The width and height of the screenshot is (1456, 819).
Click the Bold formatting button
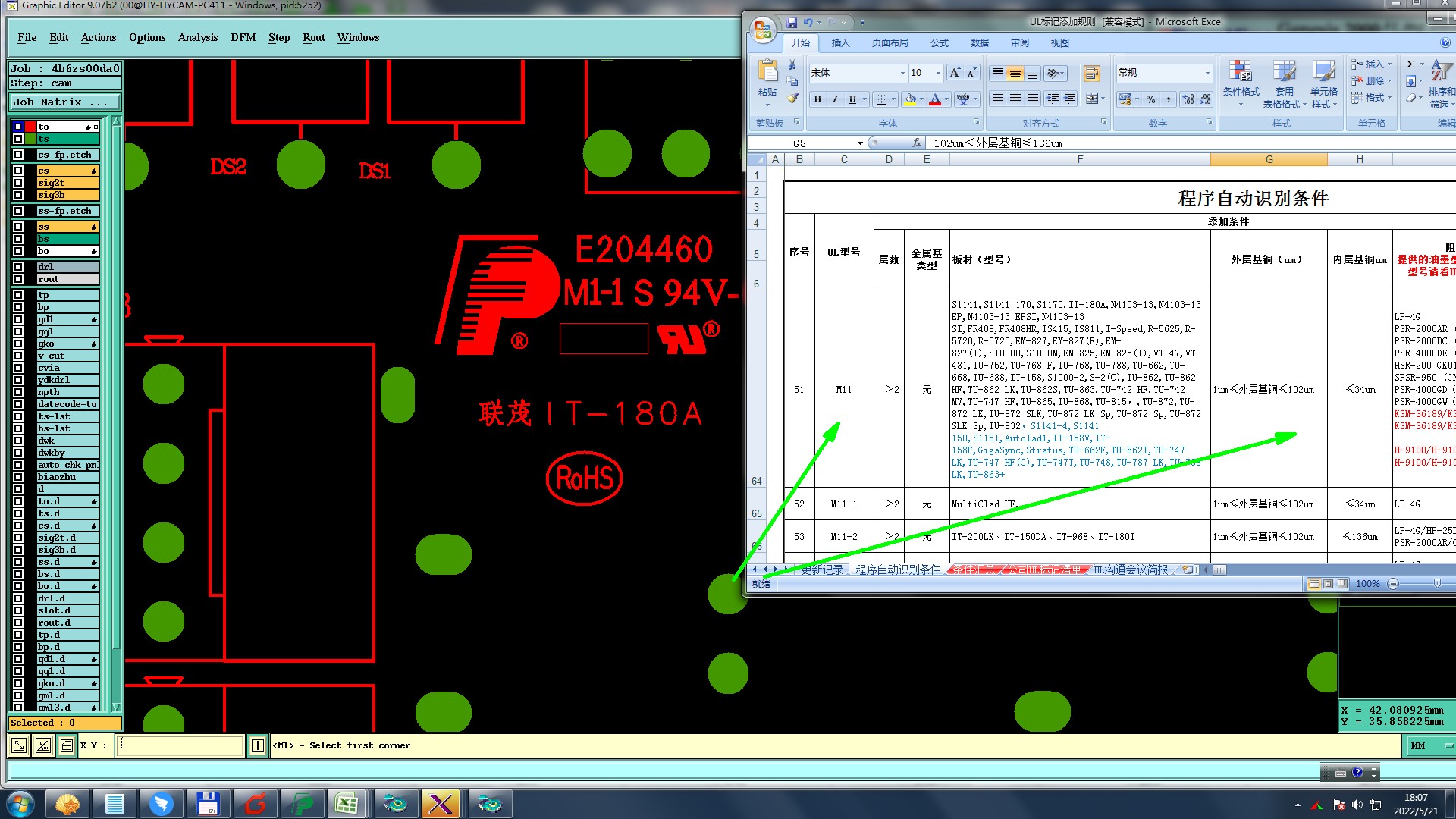click(817, 99)
